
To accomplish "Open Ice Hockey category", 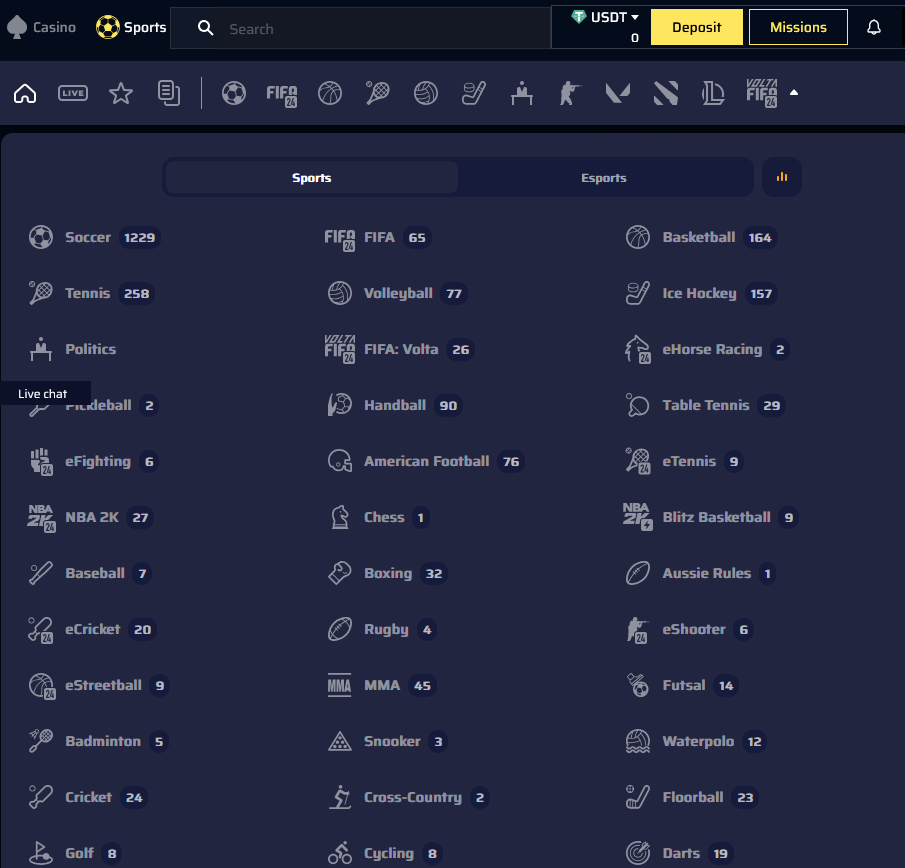I will click(702, 293).
